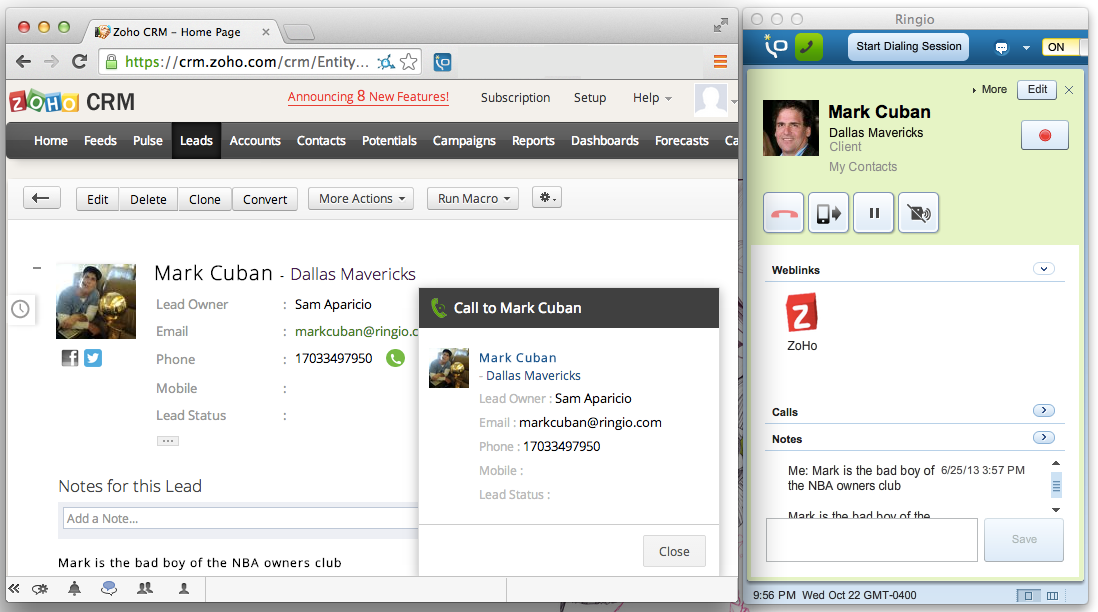This screenshot has width=1098, height=612.
Task: Click the record call red dot button
Action: pos(1045,135)
